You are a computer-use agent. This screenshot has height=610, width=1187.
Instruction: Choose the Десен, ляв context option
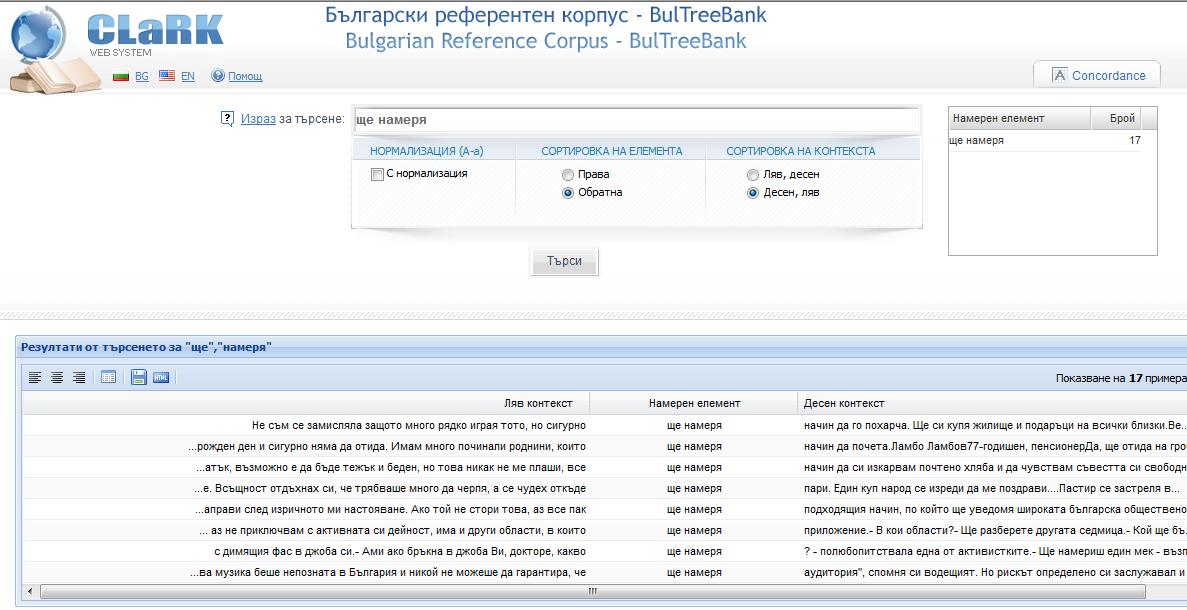click(752, 193)
